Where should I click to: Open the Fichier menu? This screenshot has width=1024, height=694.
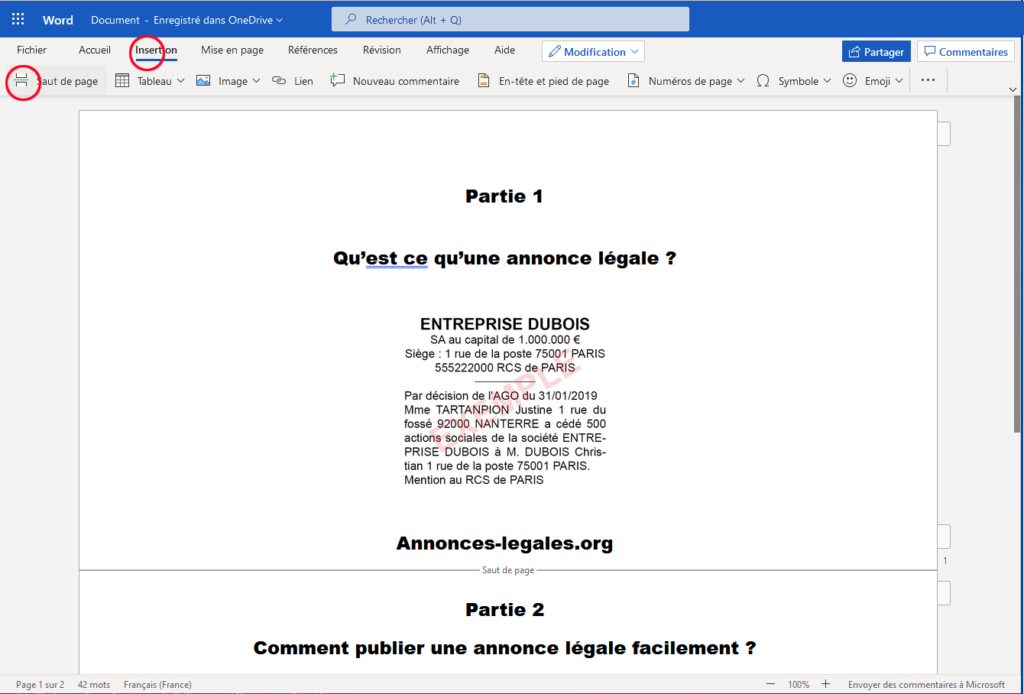pyautogui.click(x=32, y=50)
